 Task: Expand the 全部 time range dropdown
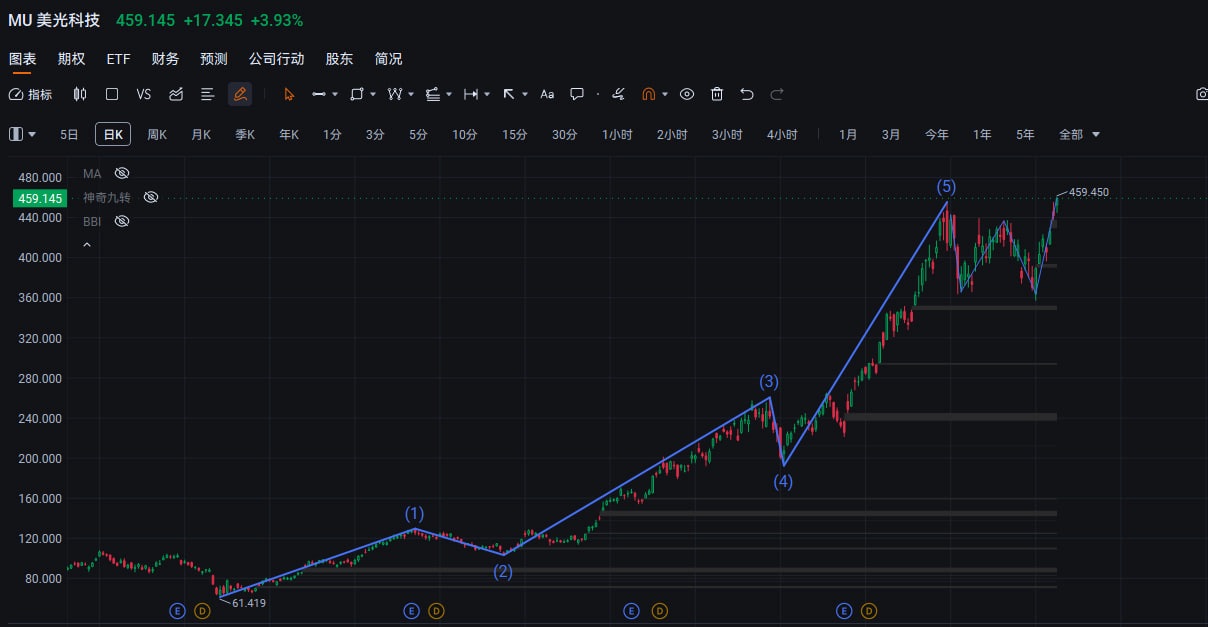1079,134
